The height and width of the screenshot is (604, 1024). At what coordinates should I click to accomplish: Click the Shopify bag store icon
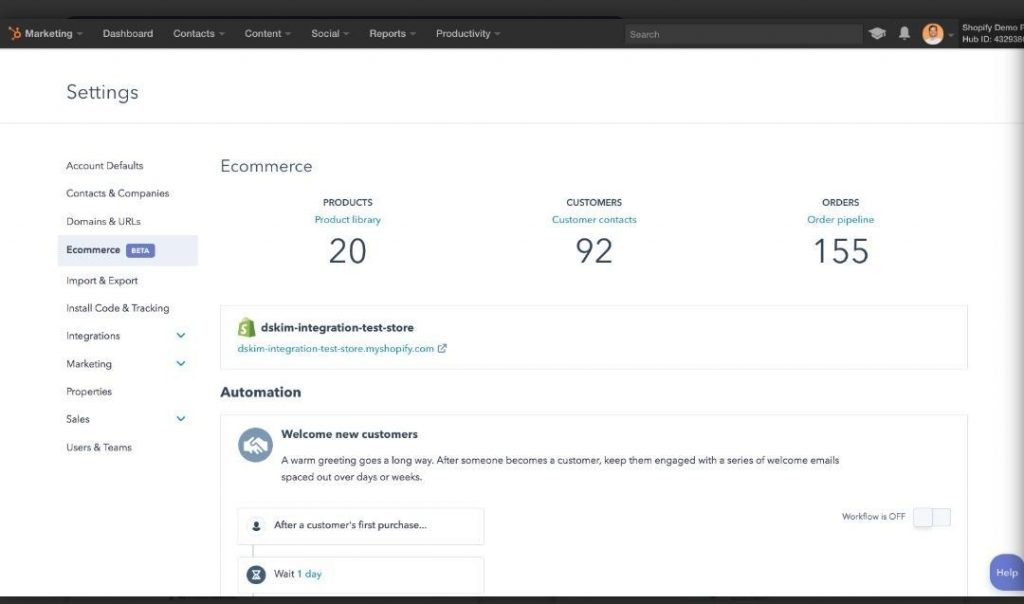(246, 327)
